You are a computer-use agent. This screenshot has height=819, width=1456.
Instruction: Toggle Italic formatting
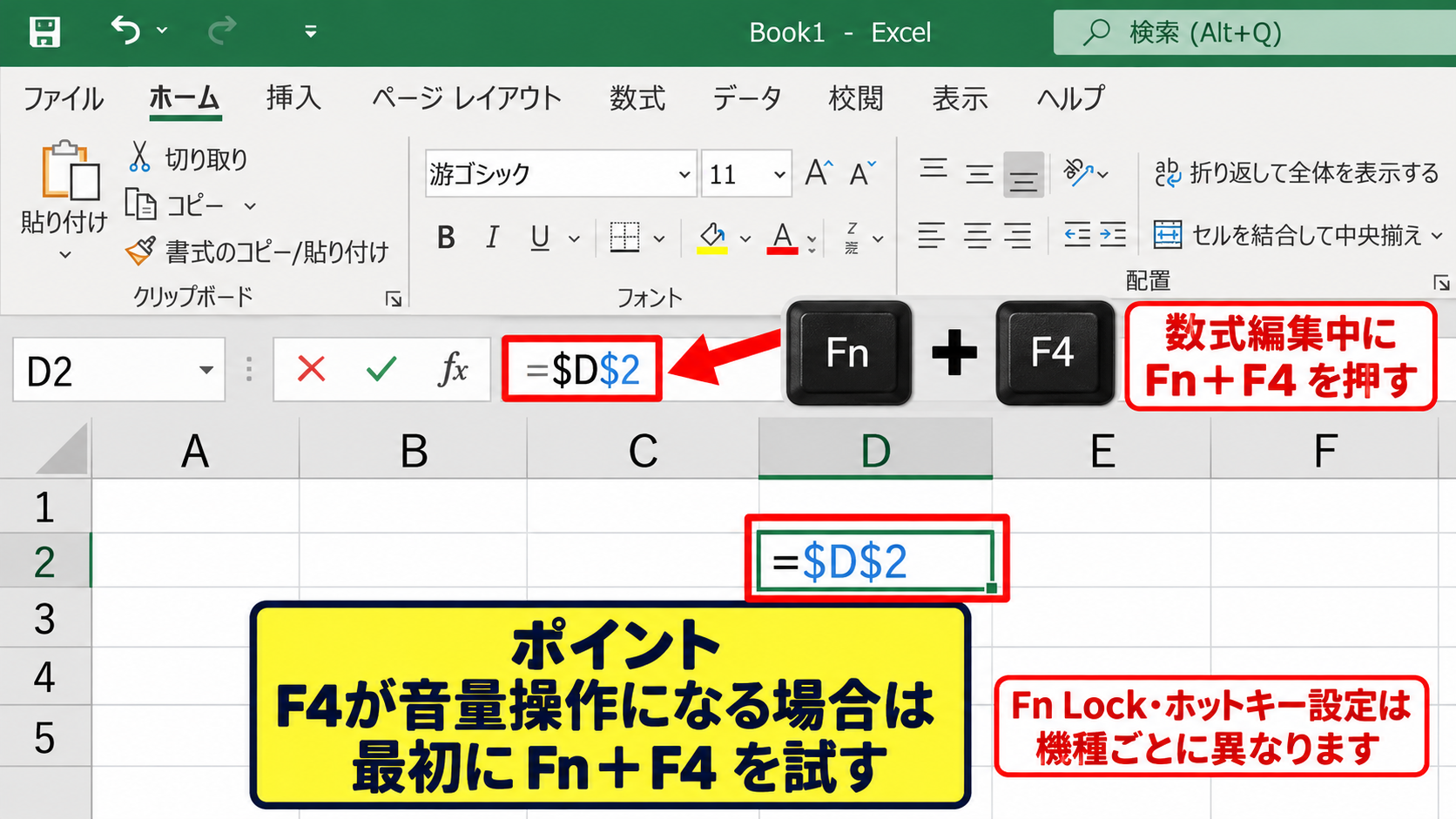pyautogui.click(x=492, y=237)
